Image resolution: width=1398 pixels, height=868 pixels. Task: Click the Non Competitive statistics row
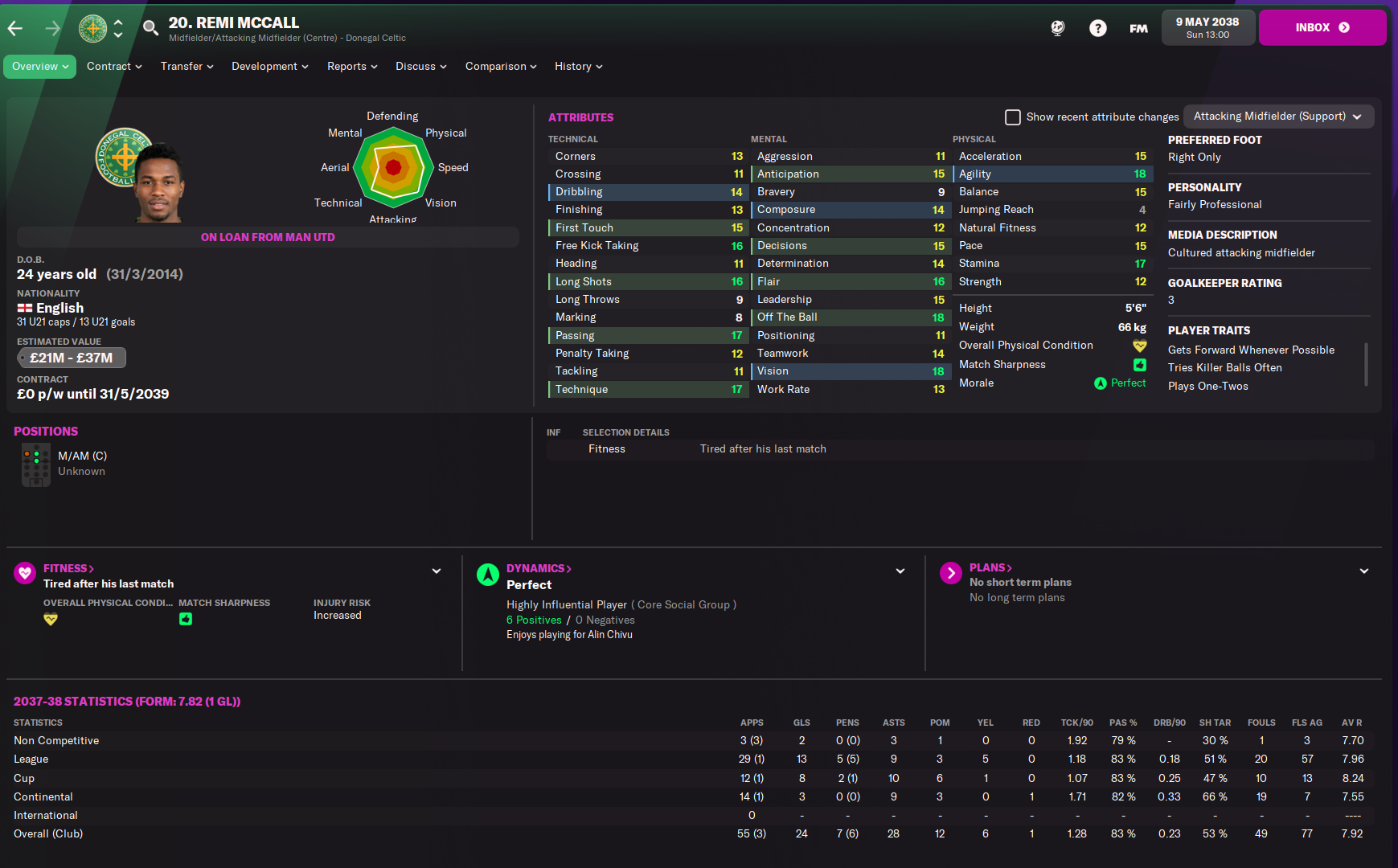pyautogui.click(x=694, y=741)
